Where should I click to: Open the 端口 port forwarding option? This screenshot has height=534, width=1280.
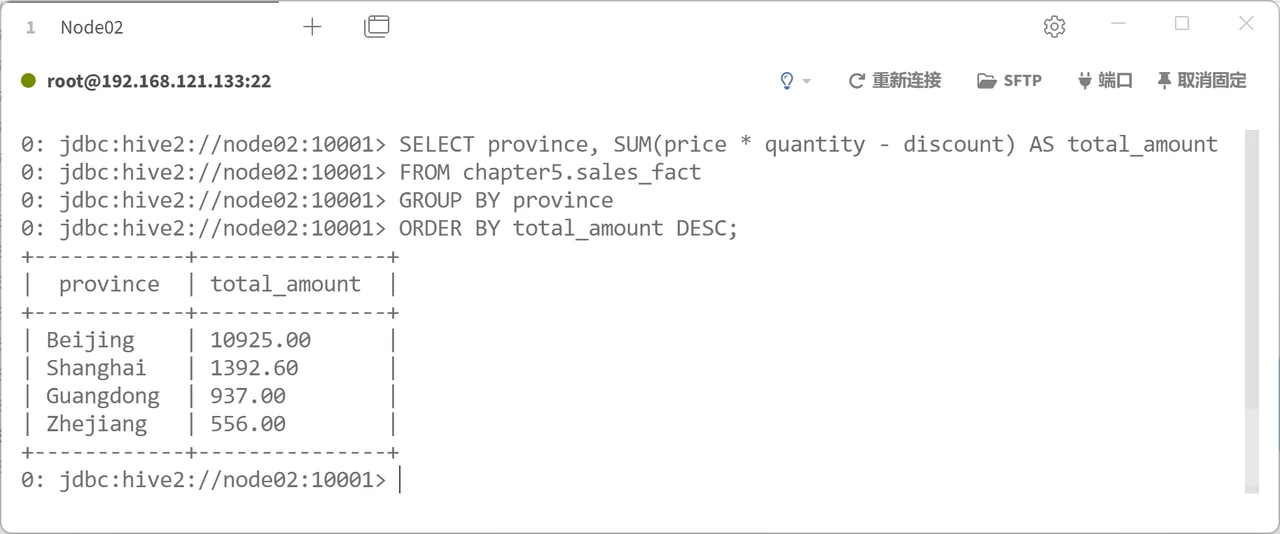pyautogui.click(x=1105, y=81)
